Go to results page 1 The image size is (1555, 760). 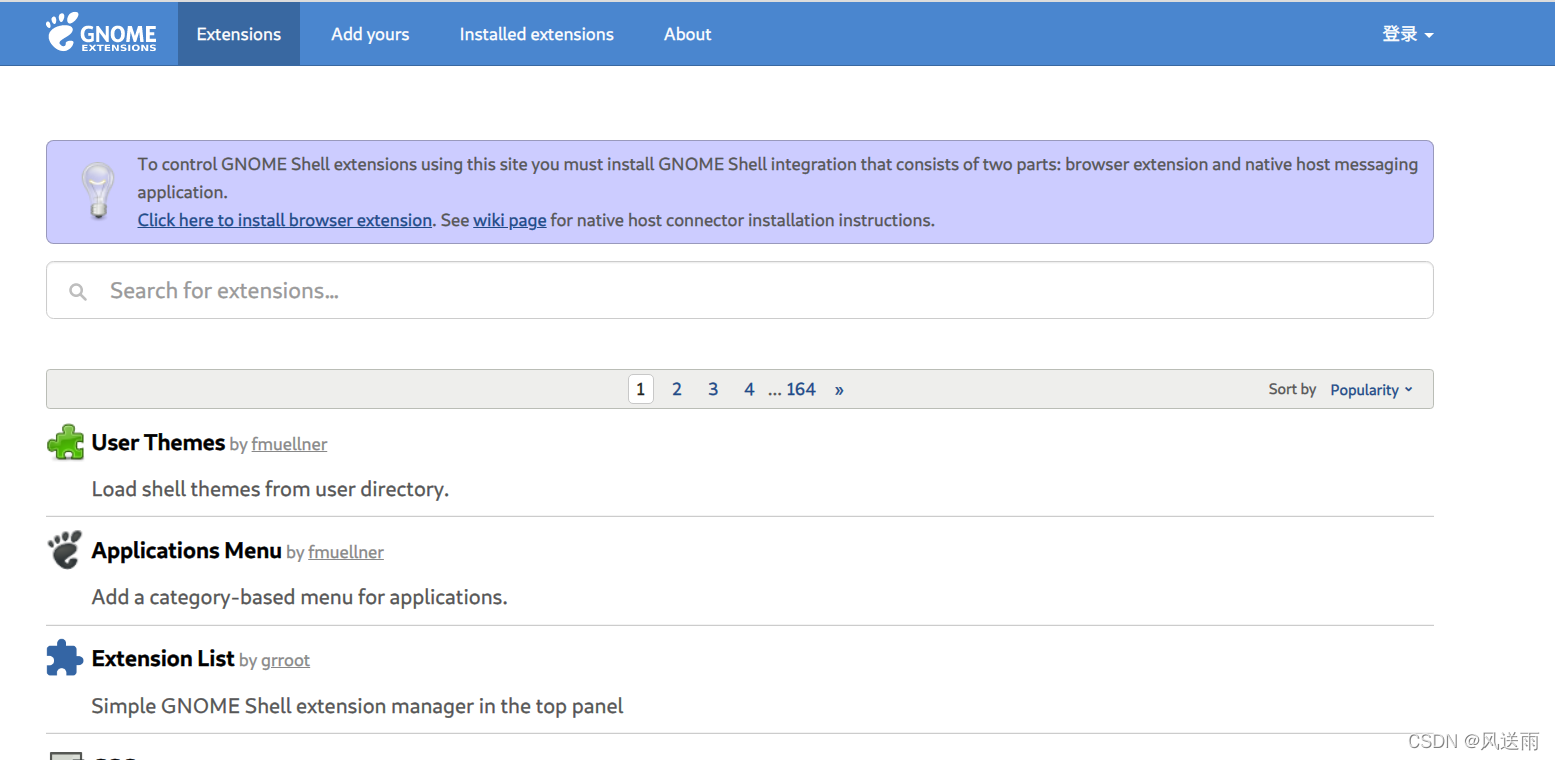(641, 389)
